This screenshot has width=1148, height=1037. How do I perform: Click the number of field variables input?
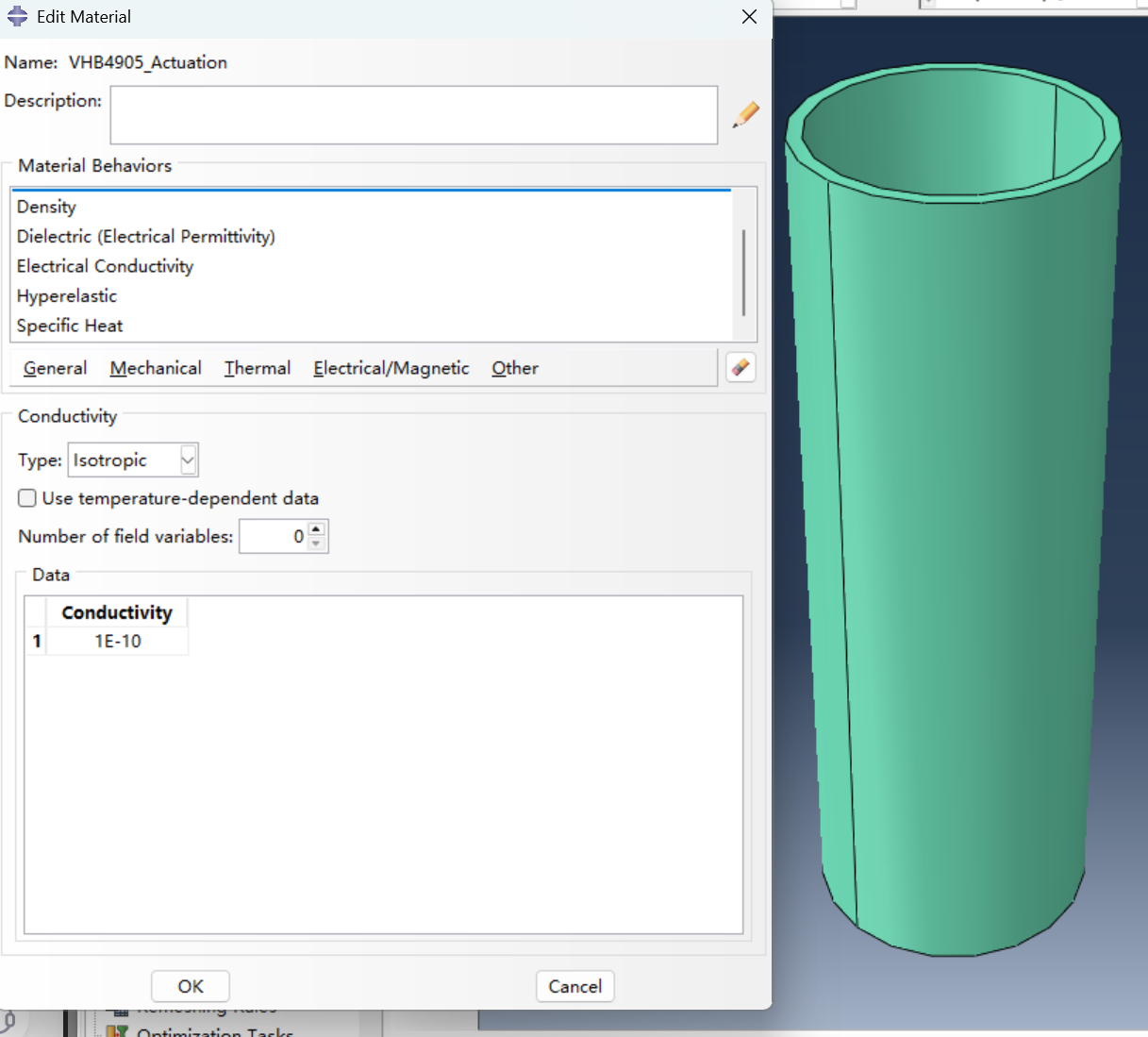(x=274, y=536)
